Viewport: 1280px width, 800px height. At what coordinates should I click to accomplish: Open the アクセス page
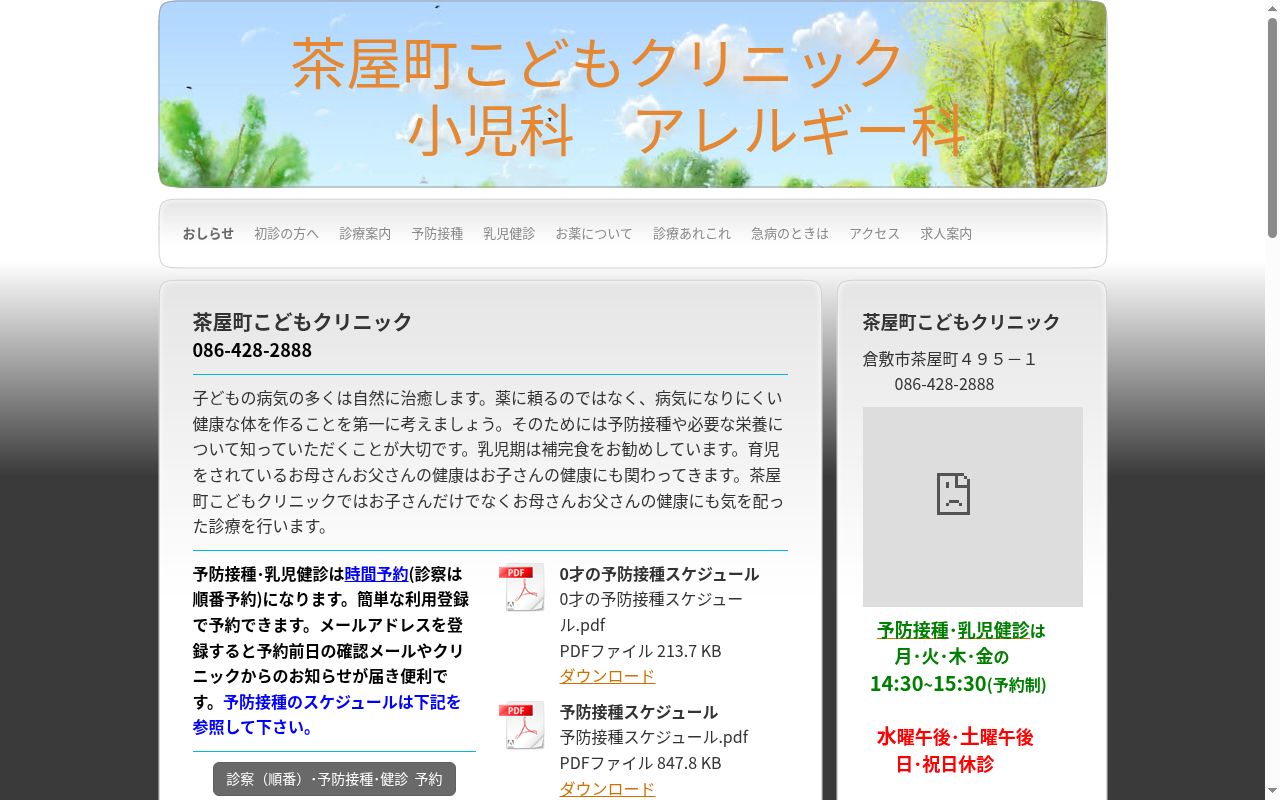[x=875, y=234]
